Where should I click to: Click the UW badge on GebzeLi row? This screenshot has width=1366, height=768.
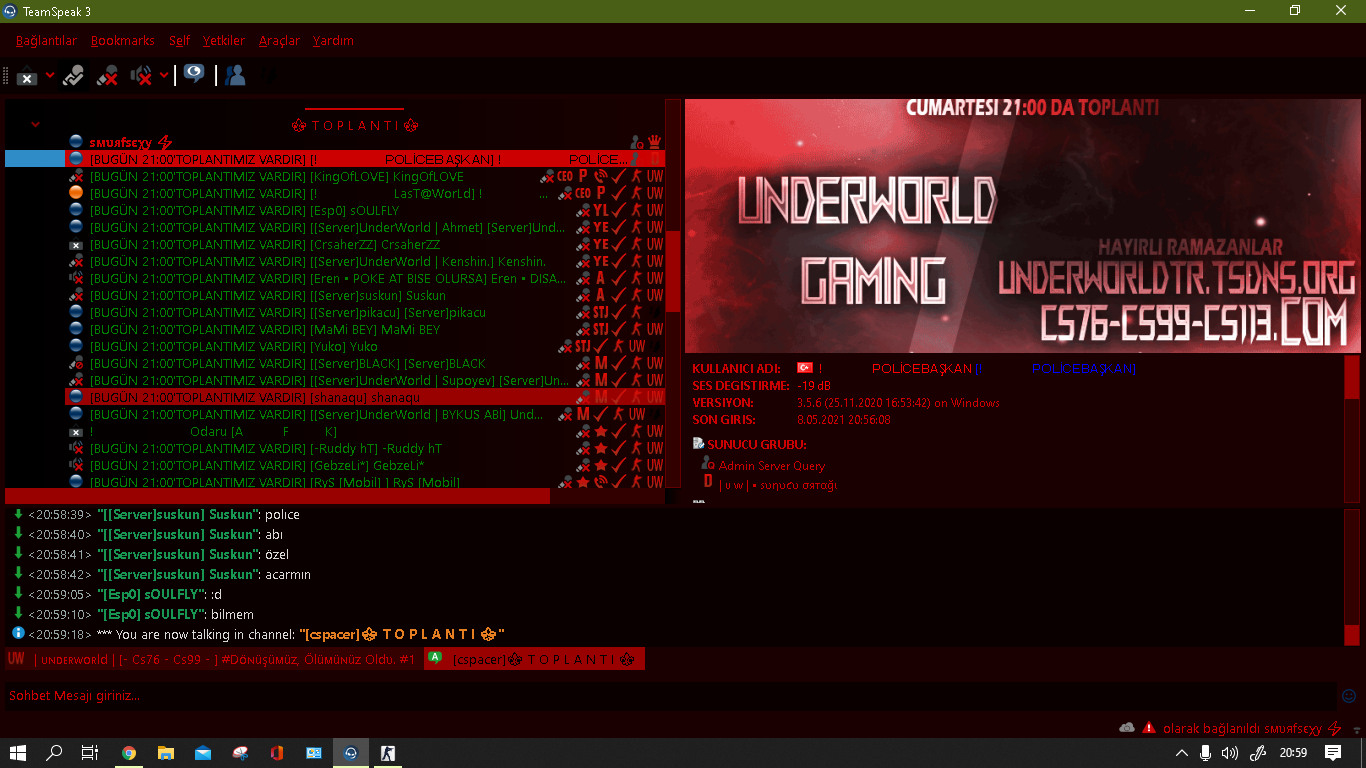click(655, 465)
